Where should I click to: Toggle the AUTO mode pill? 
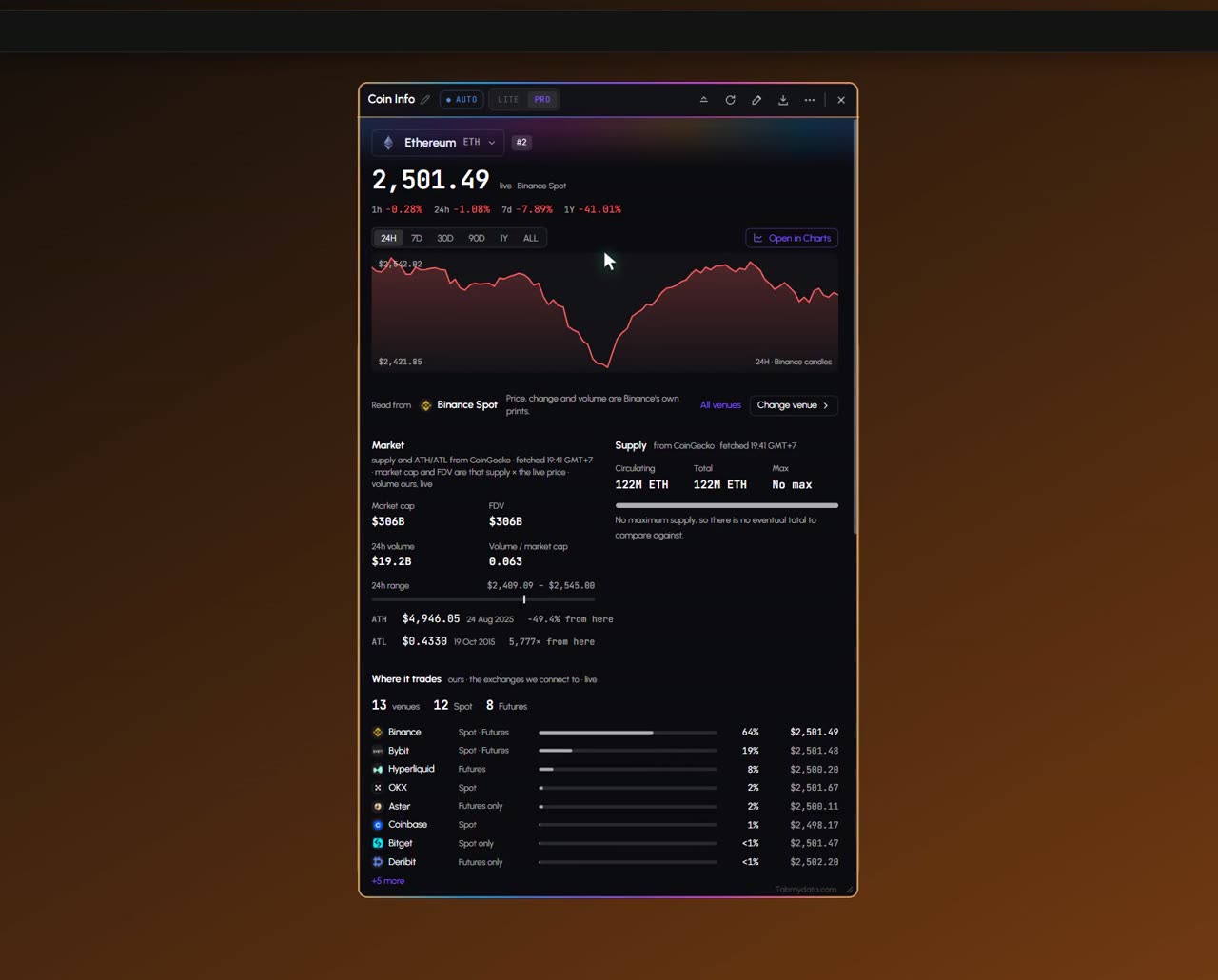pos(462,100)
